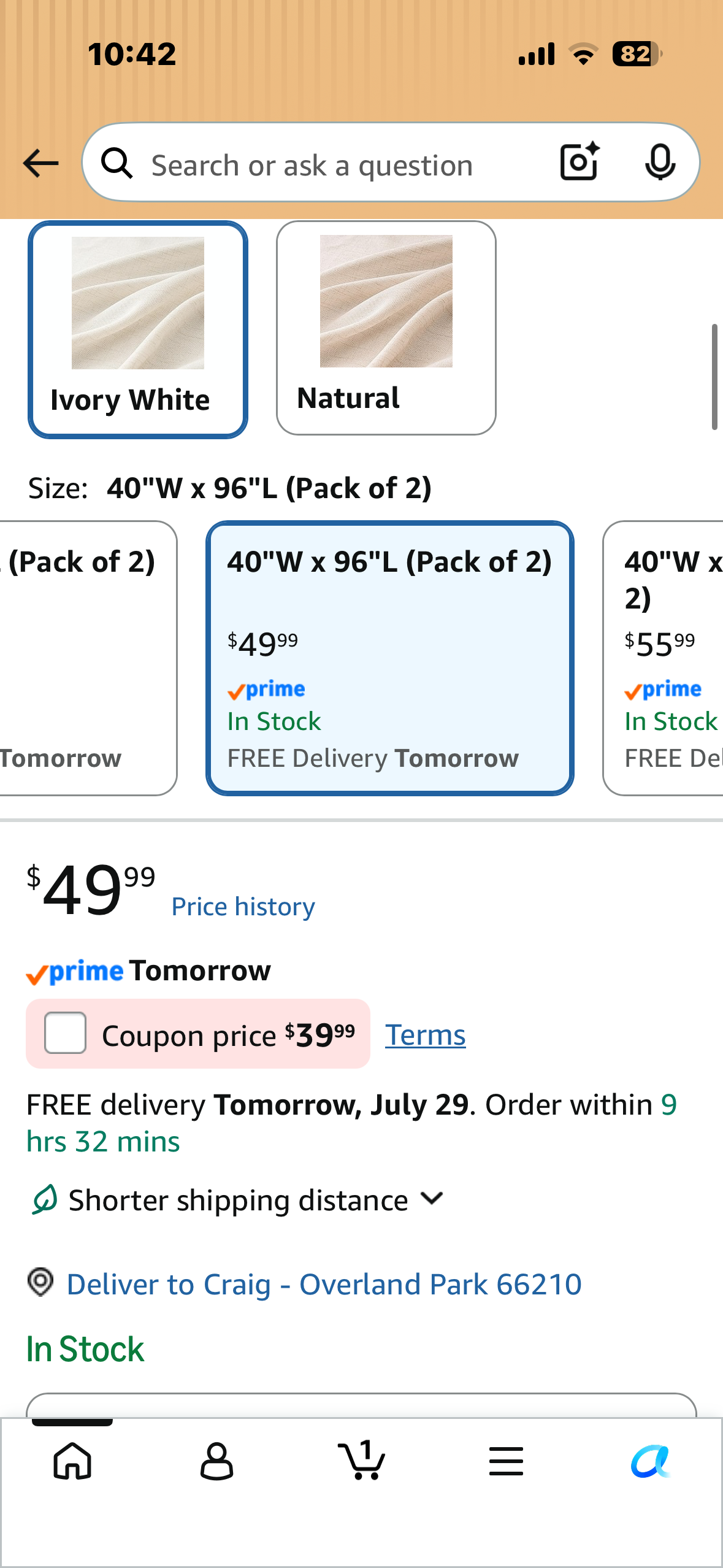Tap the delivery location pin icon
Viewport: 723px width, 1568px height.
pos(40,1283)
